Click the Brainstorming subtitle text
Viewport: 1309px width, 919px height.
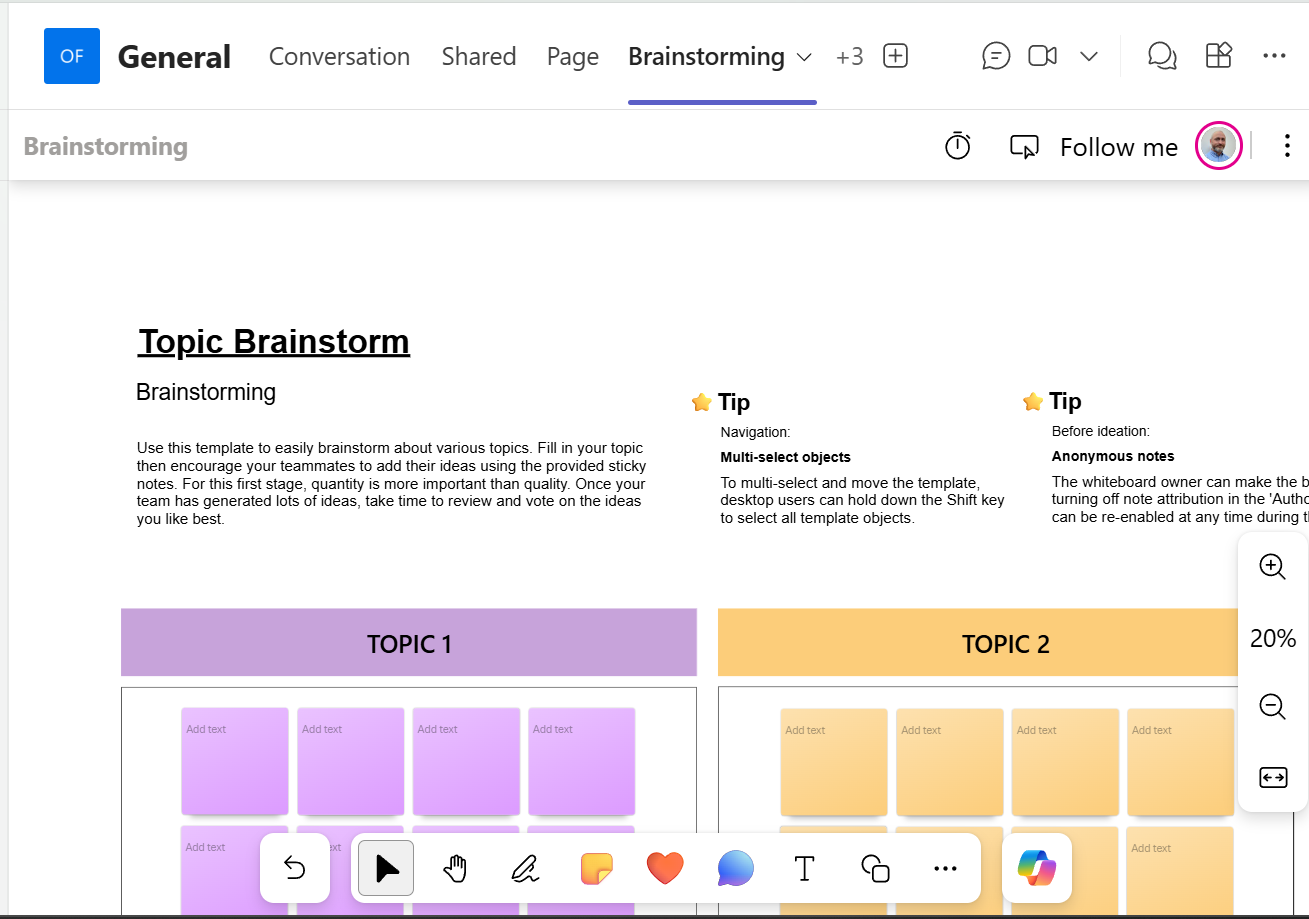point(206,392)
